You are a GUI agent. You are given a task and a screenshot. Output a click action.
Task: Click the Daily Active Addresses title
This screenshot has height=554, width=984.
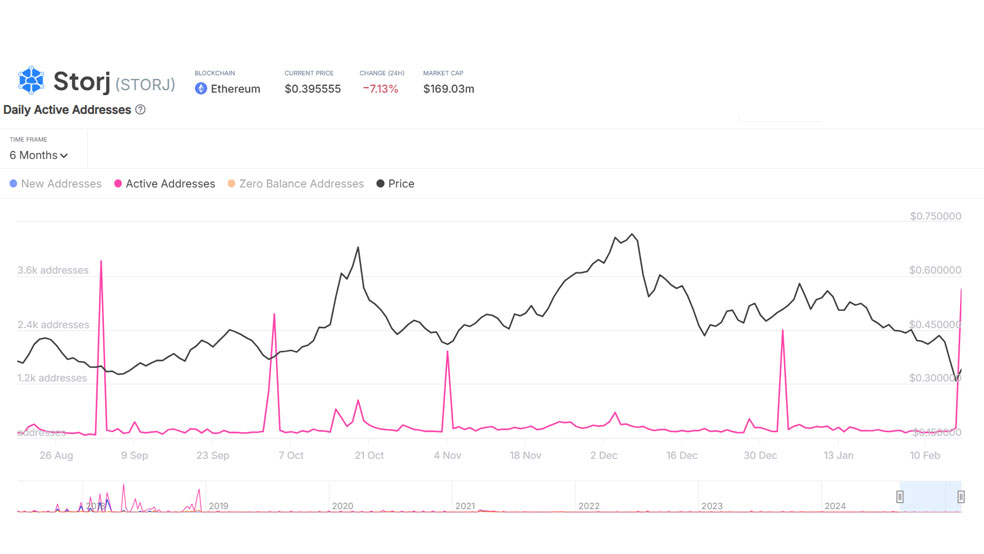67,110
